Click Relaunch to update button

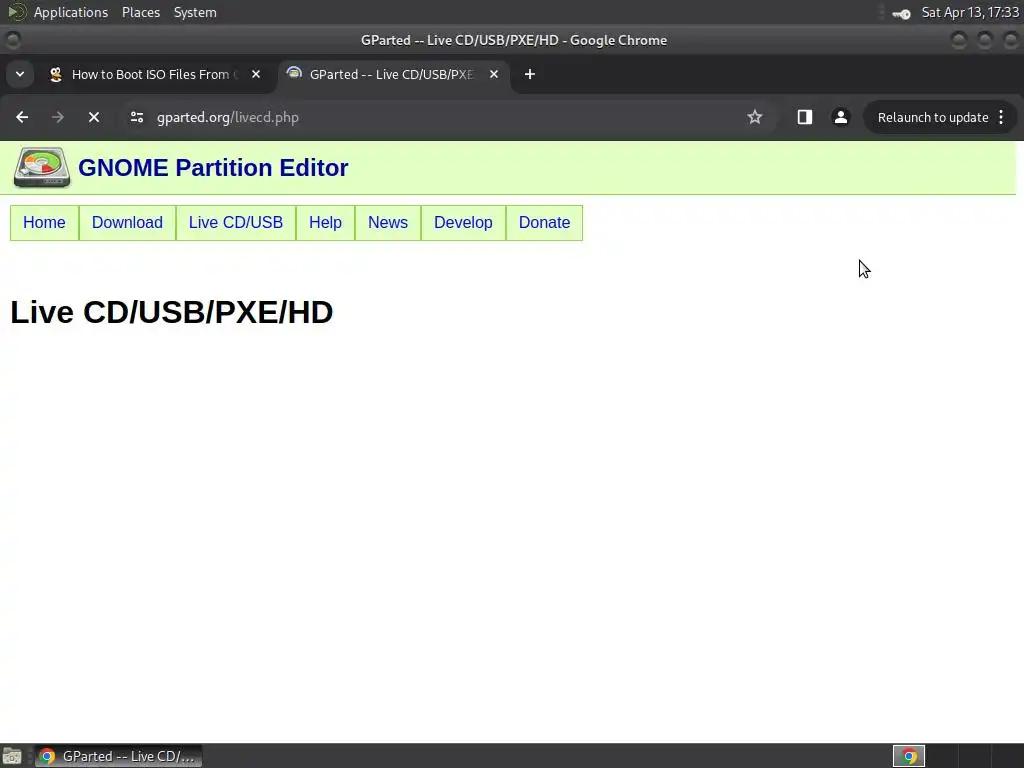933,118
